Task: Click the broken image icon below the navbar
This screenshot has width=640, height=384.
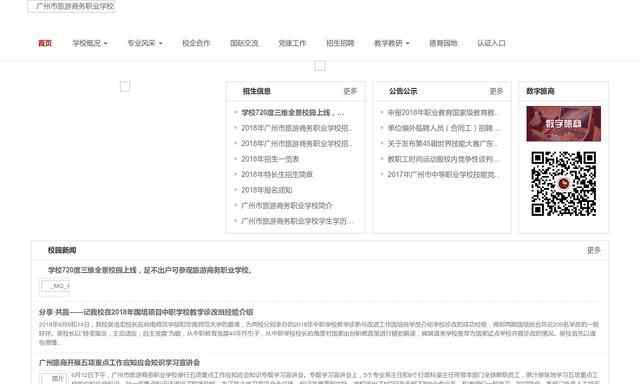Action: tap(320, 66)
